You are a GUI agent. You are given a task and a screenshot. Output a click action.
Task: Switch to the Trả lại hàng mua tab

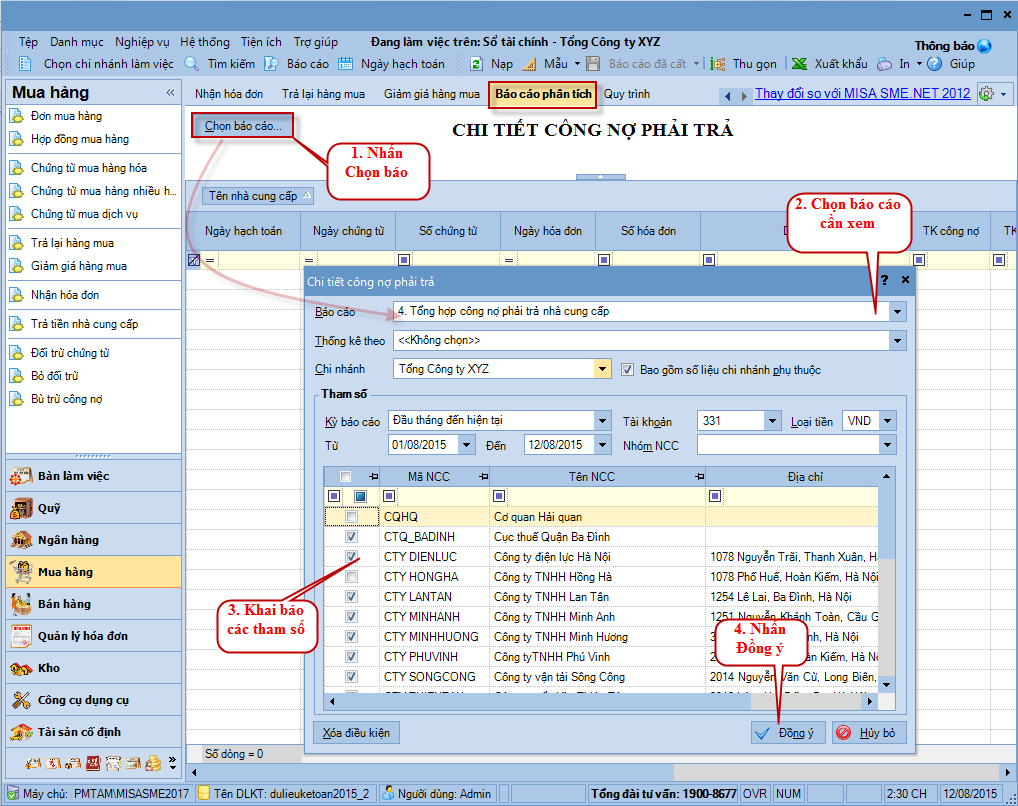pyautogui.click(x=323, y=94)
